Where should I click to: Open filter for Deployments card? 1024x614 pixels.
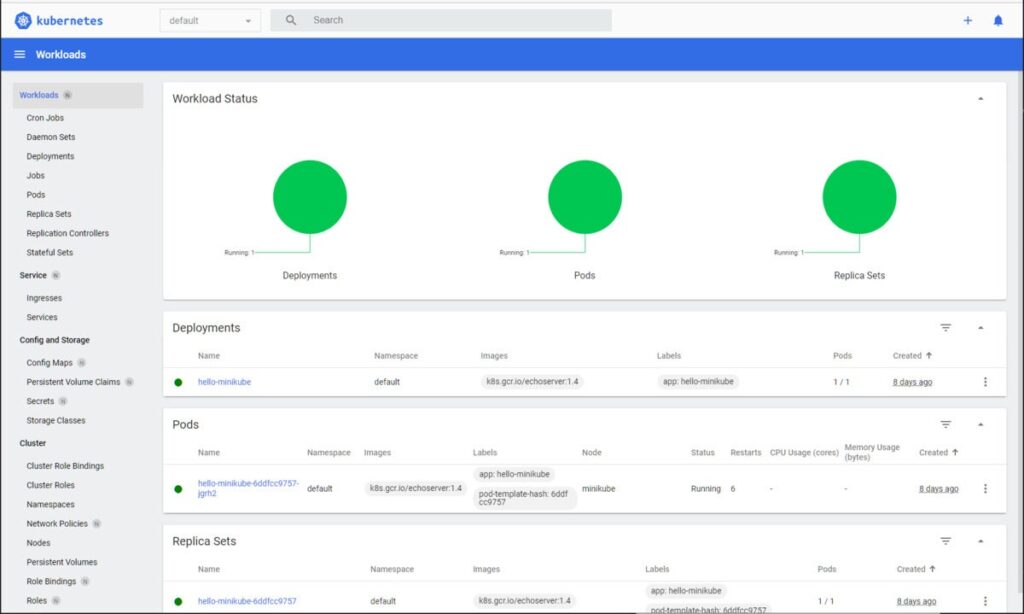point(945,327)
